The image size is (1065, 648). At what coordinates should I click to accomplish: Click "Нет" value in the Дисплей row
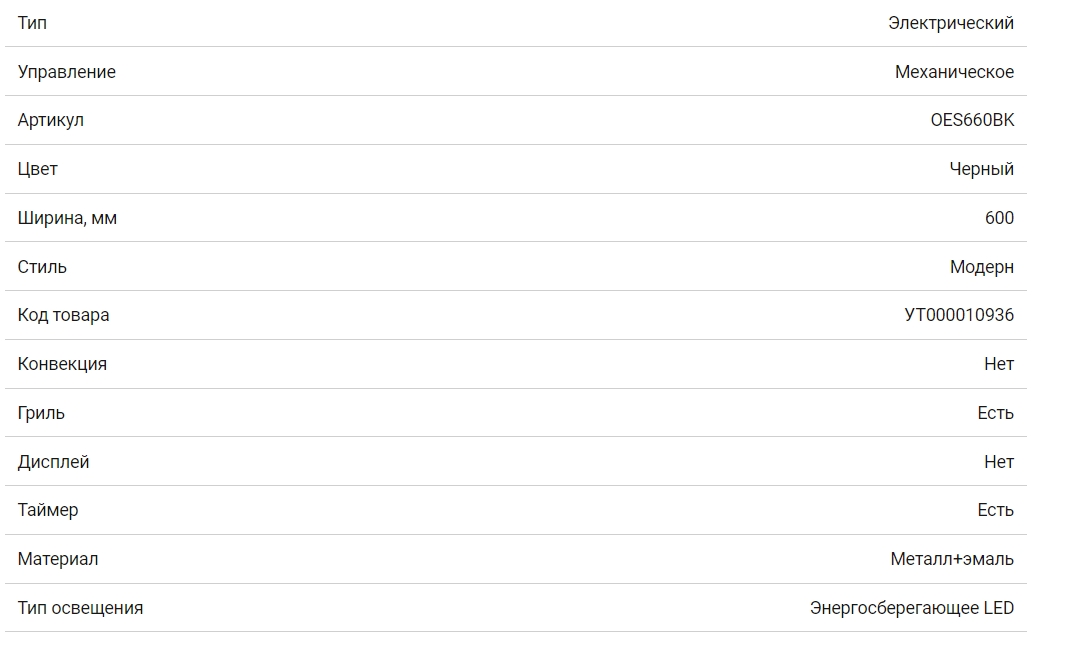[x=998, y=462]
